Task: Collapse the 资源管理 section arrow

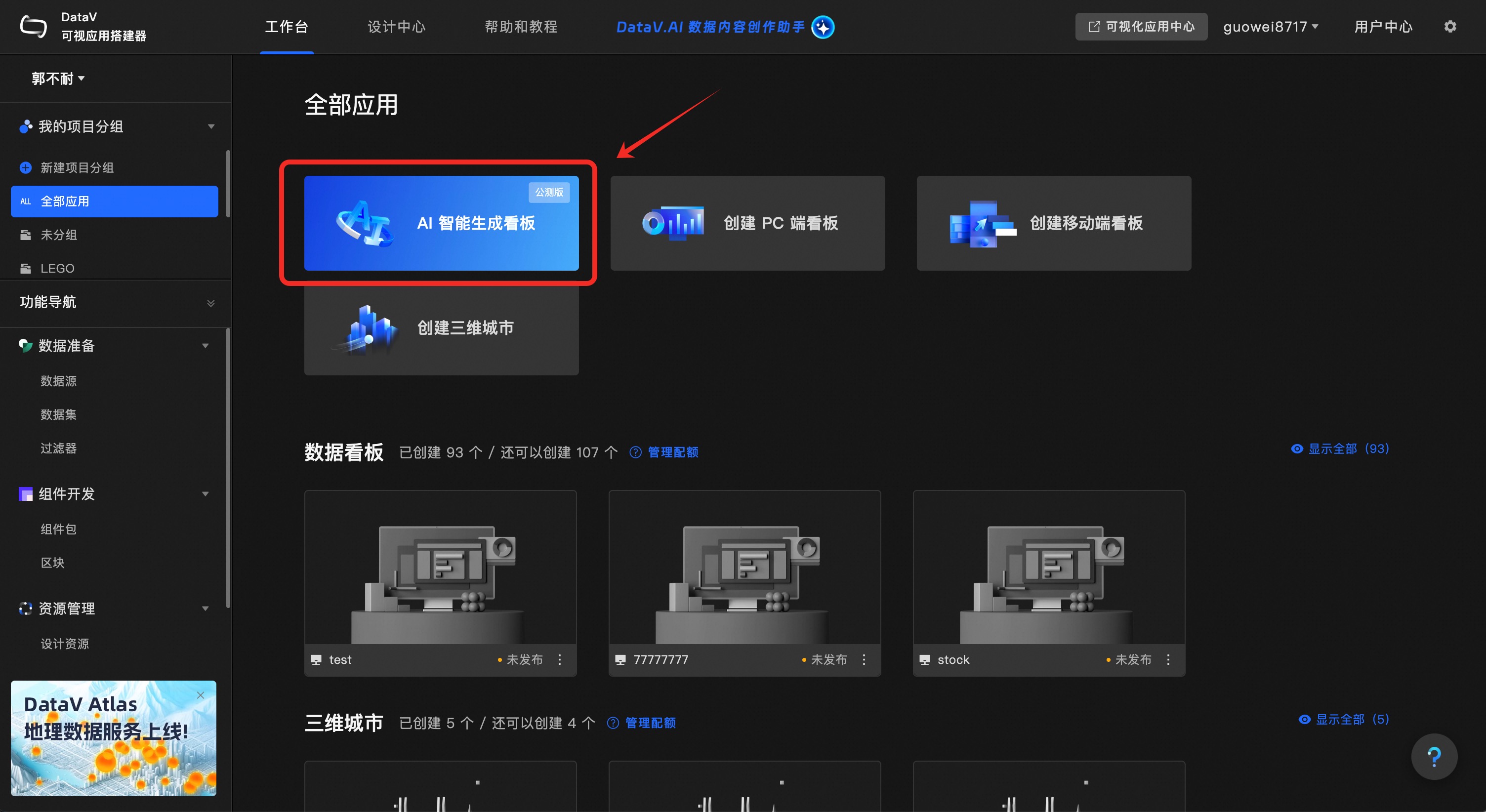Action: [x=206, y=609]
